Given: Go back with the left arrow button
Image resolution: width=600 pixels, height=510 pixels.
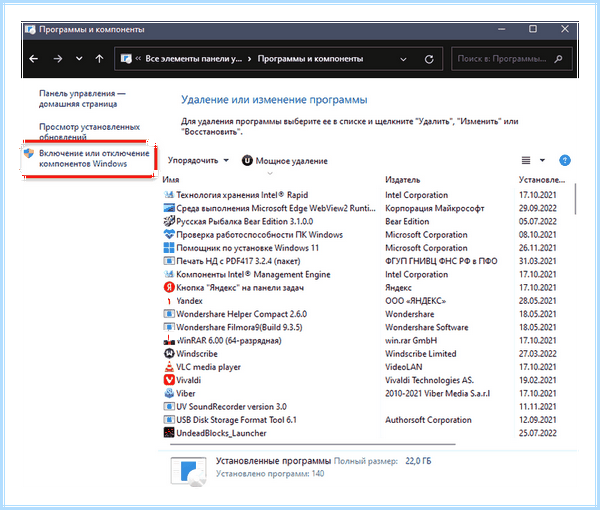Looking at the screenshot, I should [x=34, y=59].
